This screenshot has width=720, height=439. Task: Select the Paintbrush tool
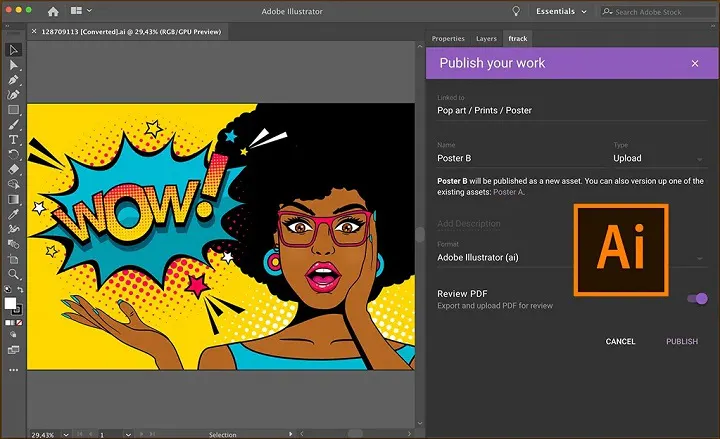[x=13, y=124]
